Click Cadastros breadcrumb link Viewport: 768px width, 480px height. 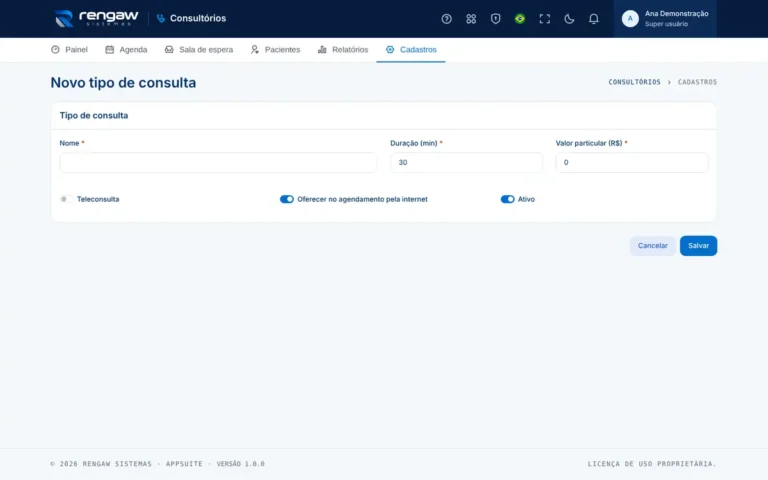point(697,82)
